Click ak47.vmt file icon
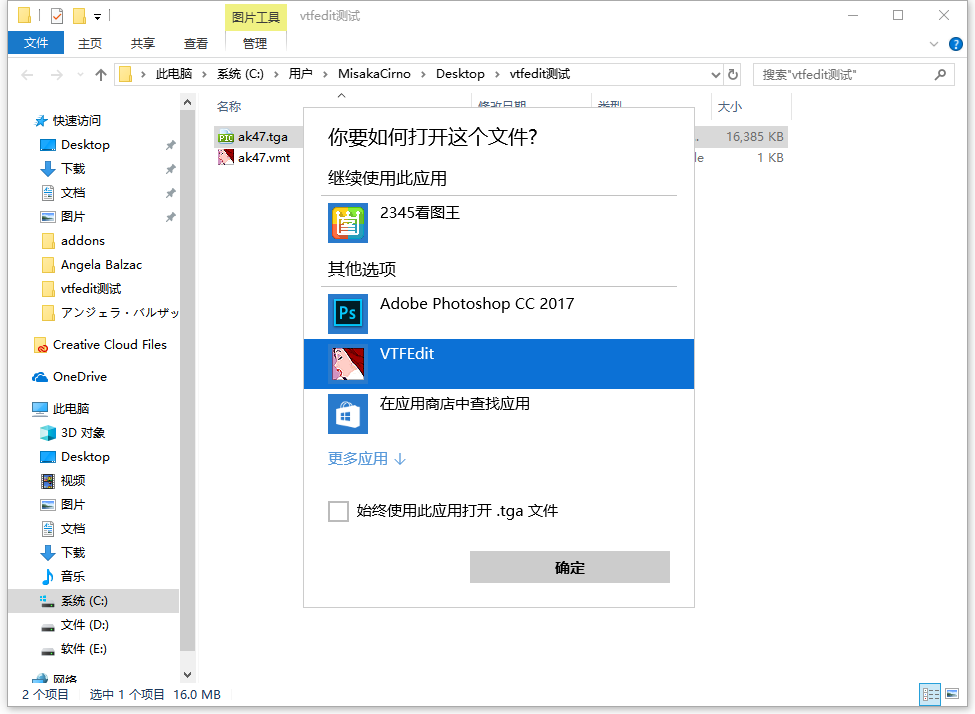 226,158
